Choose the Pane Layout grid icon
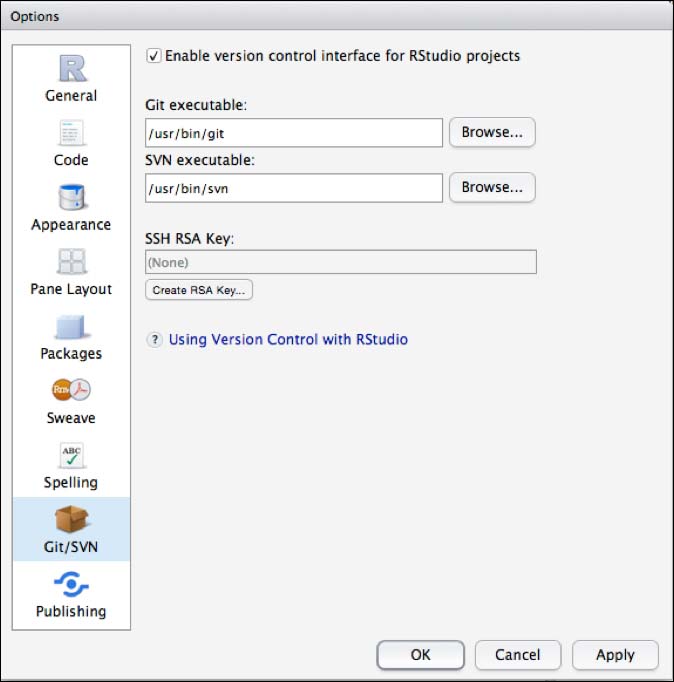674x682 pixels. pyautogui.click(x=72, y=261)
